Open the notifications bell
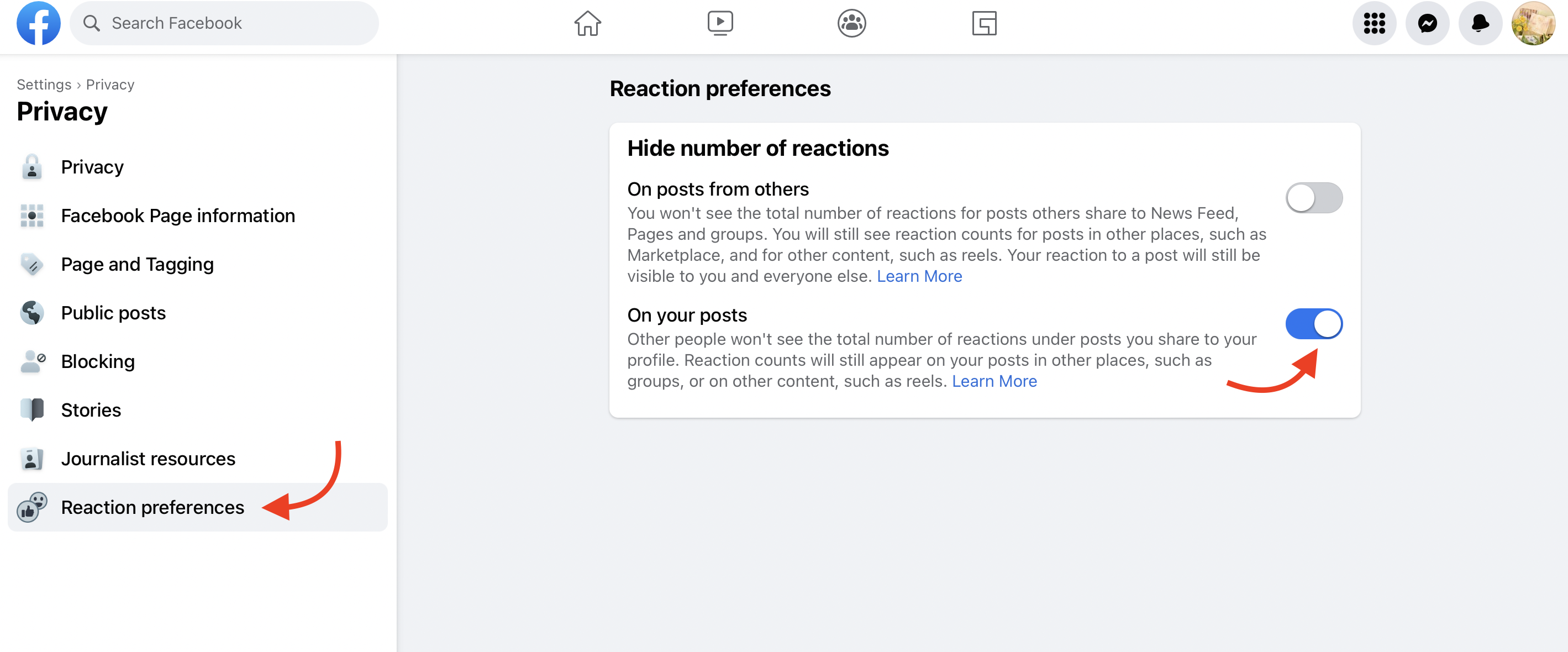 [x=1480, y=23]
